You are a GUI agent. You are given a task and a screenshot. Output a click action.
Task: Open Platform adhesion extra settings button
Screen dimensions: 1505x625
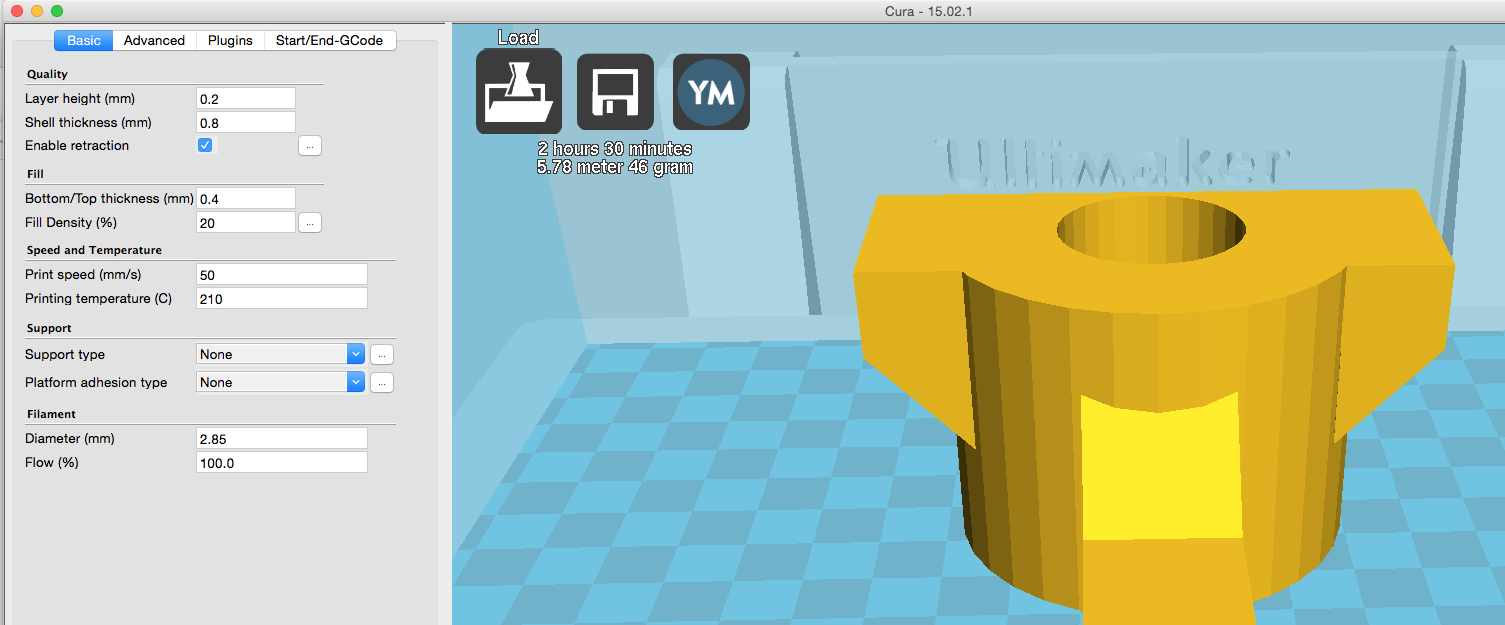(x=382, y=382)
